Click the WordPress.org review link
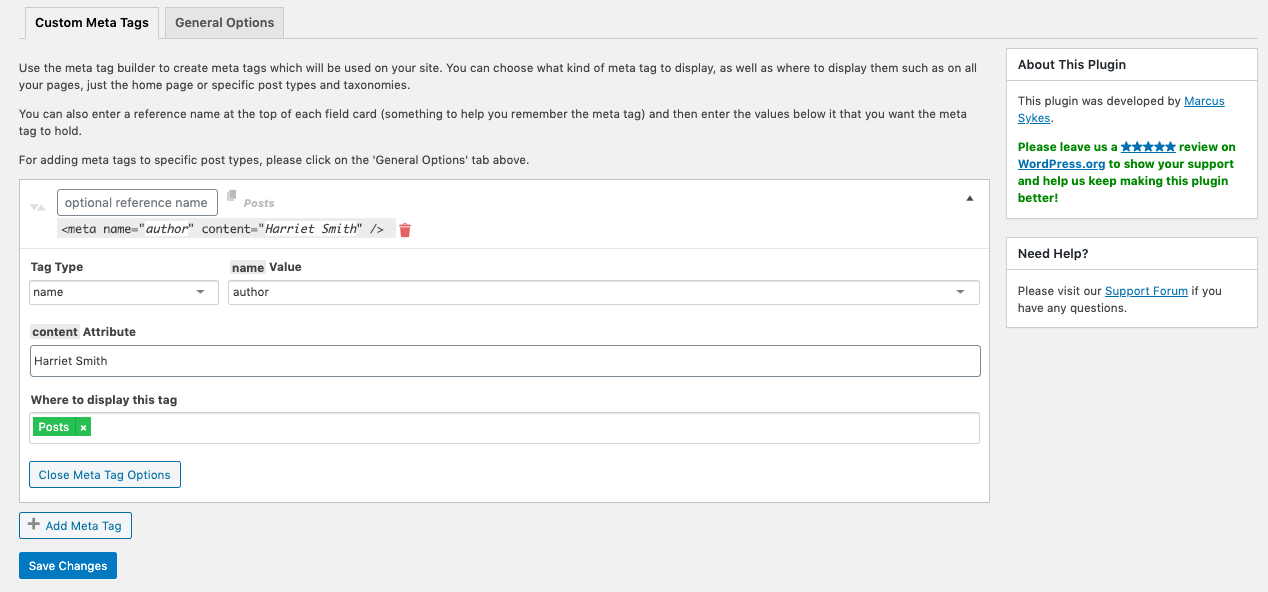The height and width of the screenshot is (592, 1268). (1061, 163)
